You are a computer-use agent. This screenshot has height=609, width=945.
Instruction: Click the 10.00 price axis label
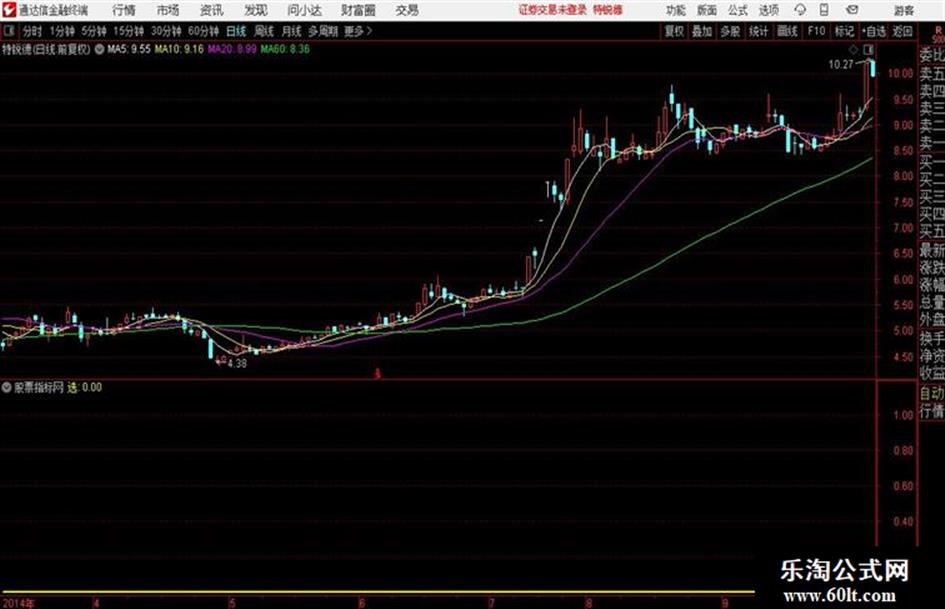point(900,73)
